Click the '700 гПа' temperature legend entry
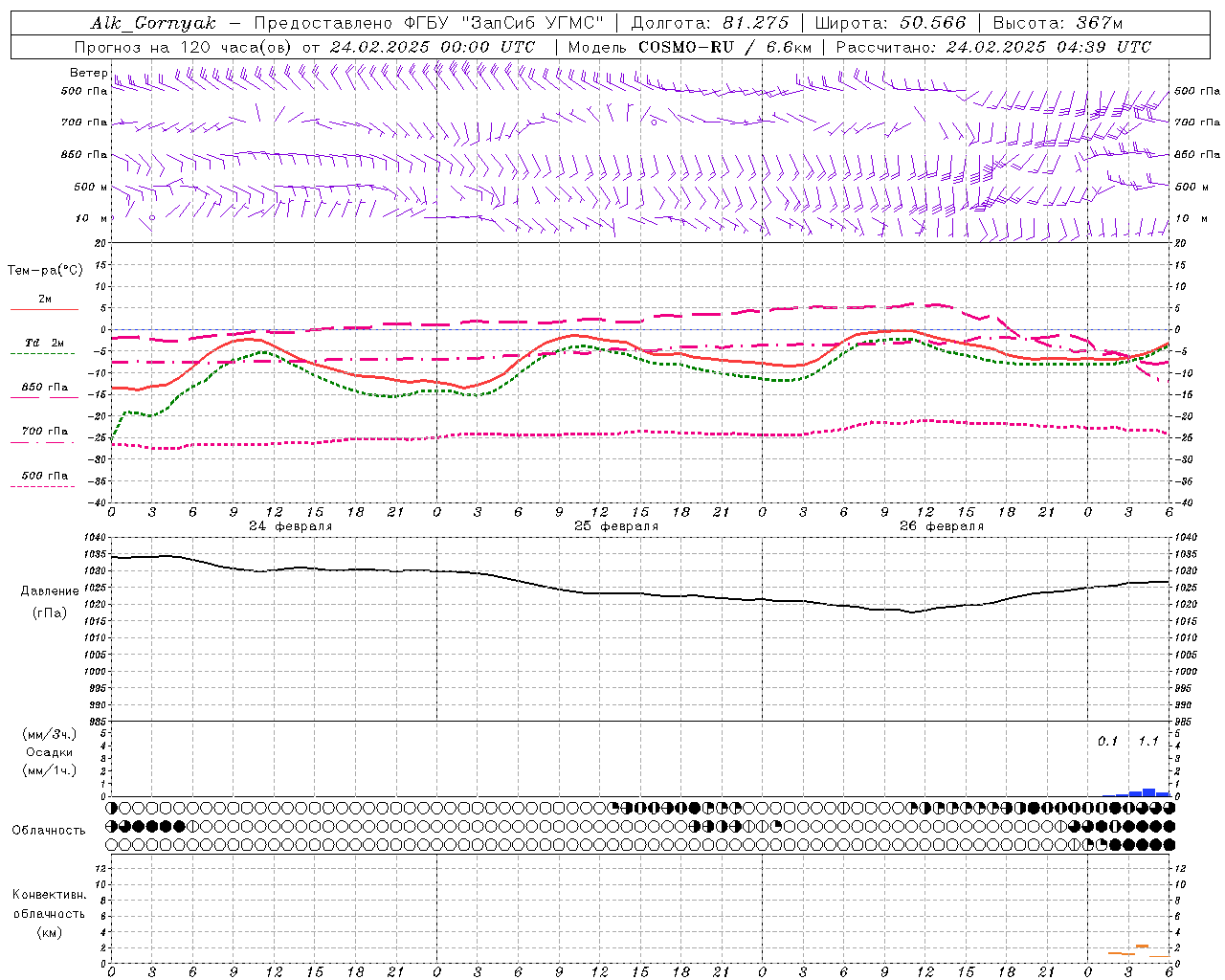 tap(45, 432)
